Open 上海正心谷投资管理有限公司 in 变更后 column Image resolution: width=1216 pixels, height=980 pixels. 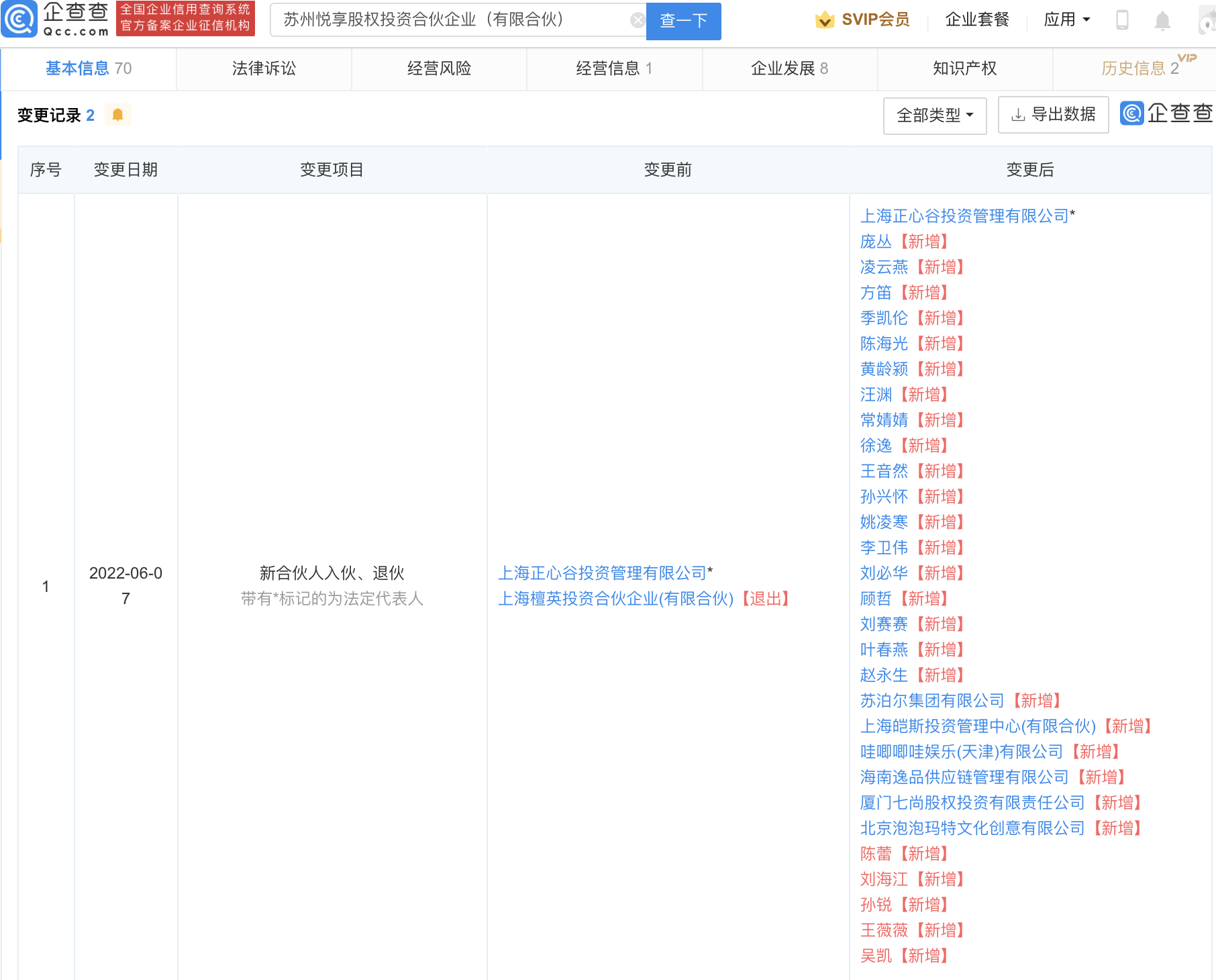coord(964,216)
